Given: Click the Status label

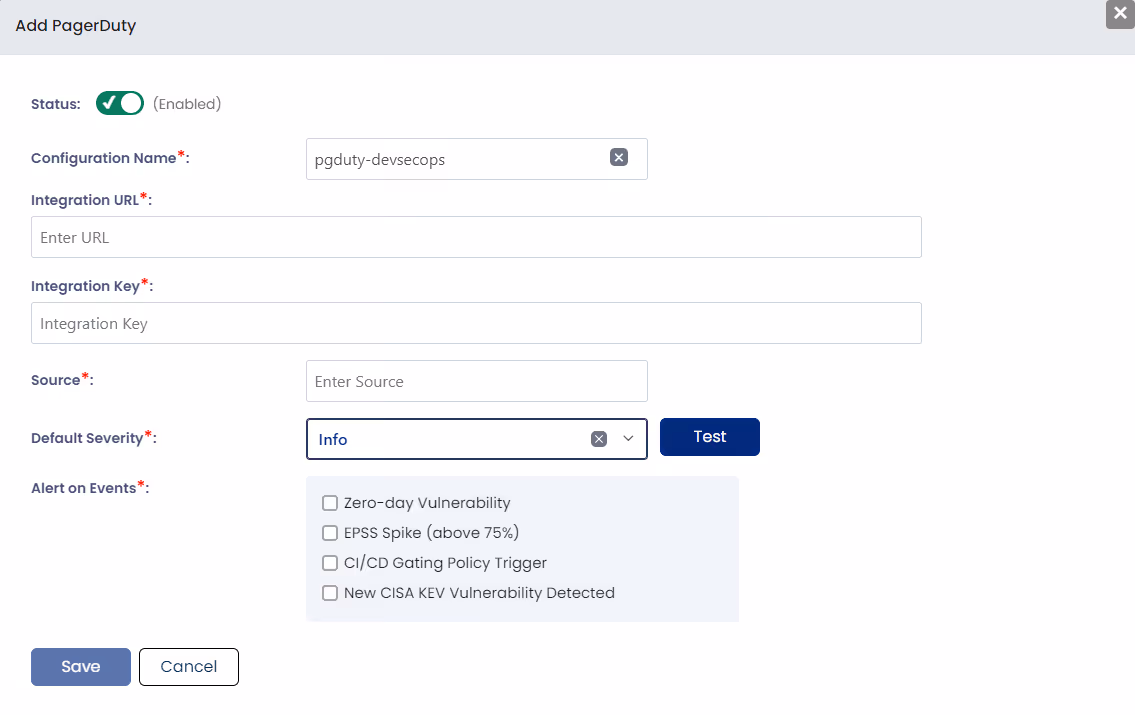Looking at the screenshot, I should point(56,104).
